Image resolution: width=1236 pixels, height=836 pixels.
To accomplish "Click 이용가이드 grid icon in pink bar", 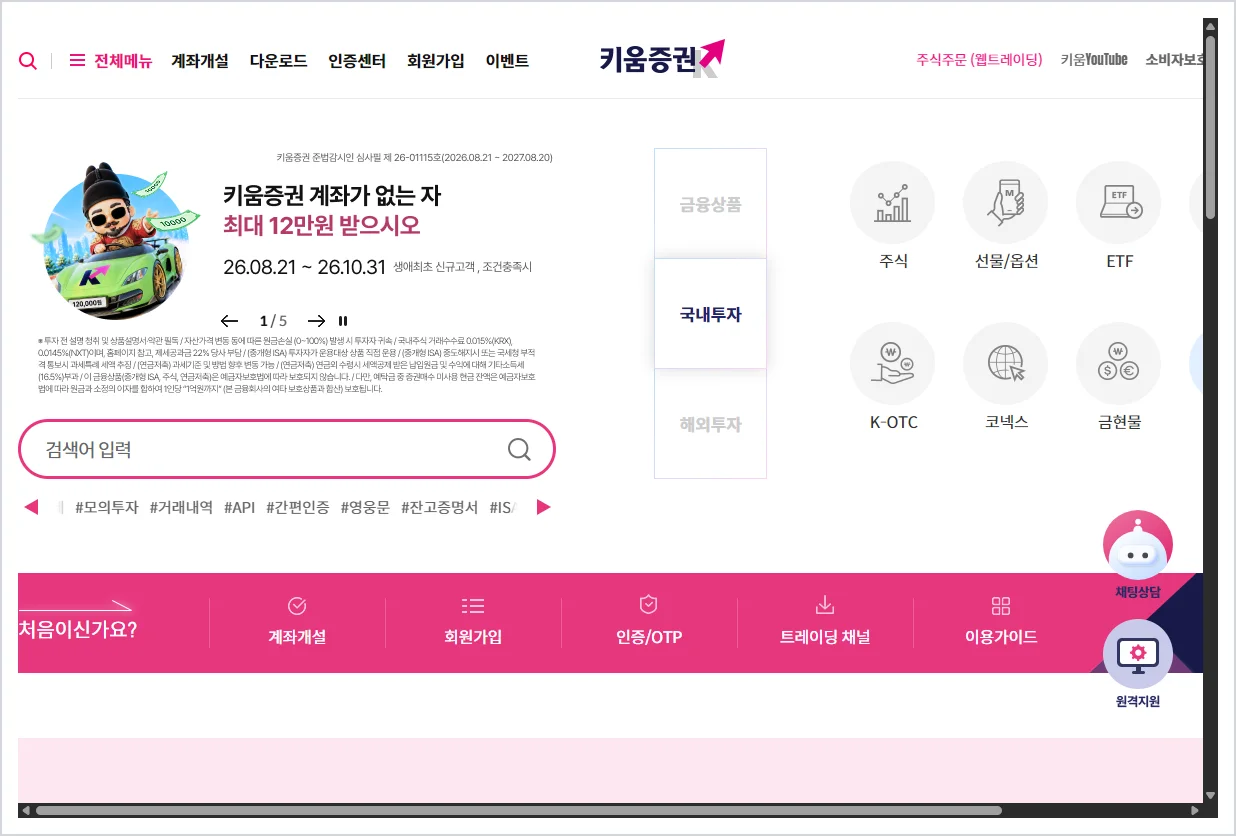I will coord(1001,622).
